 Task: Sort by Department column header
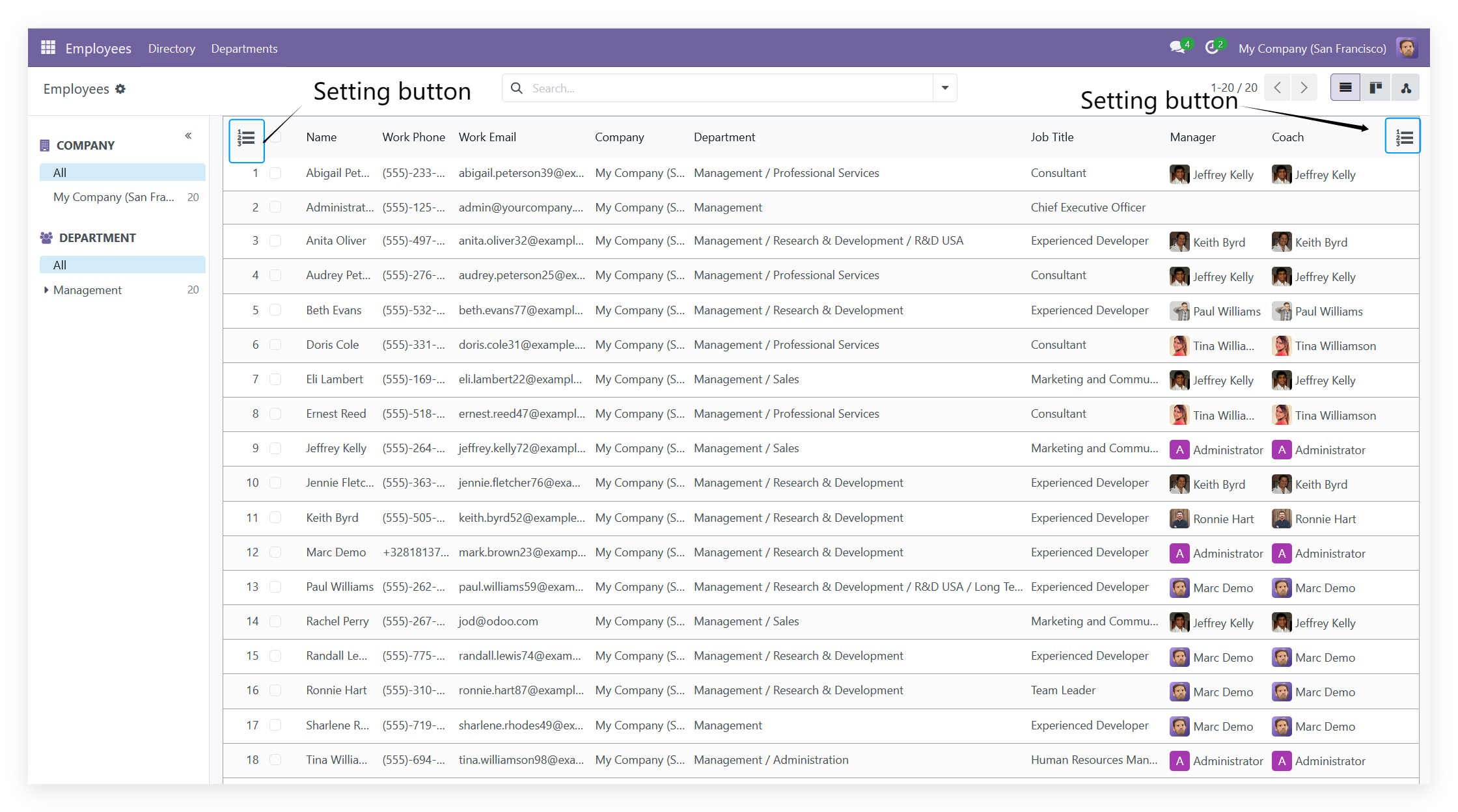point(724,137)
